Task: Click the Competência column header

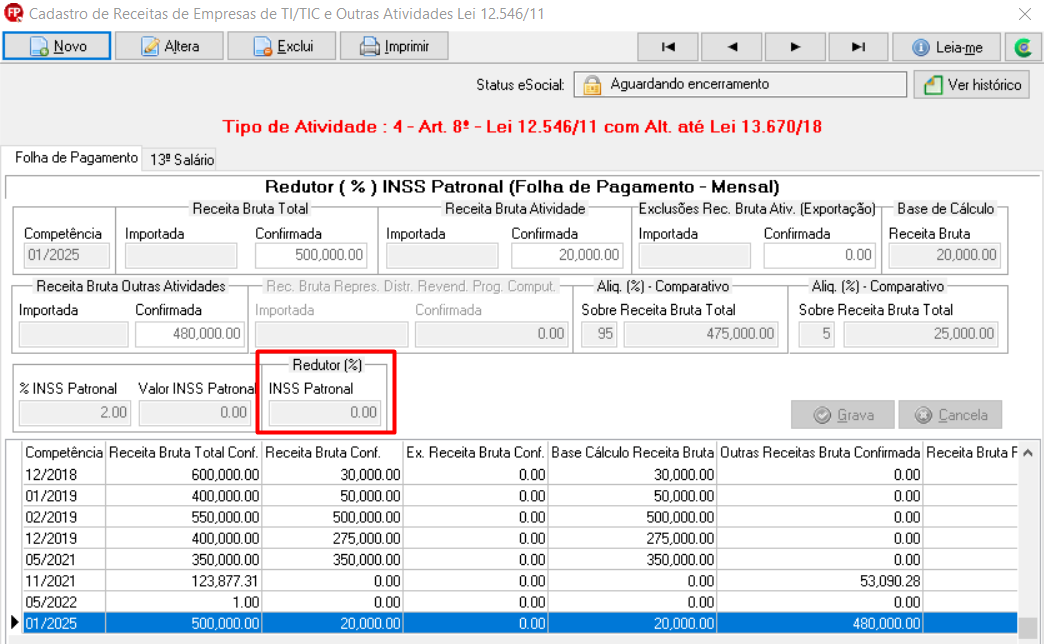Action: click(63, 453)
